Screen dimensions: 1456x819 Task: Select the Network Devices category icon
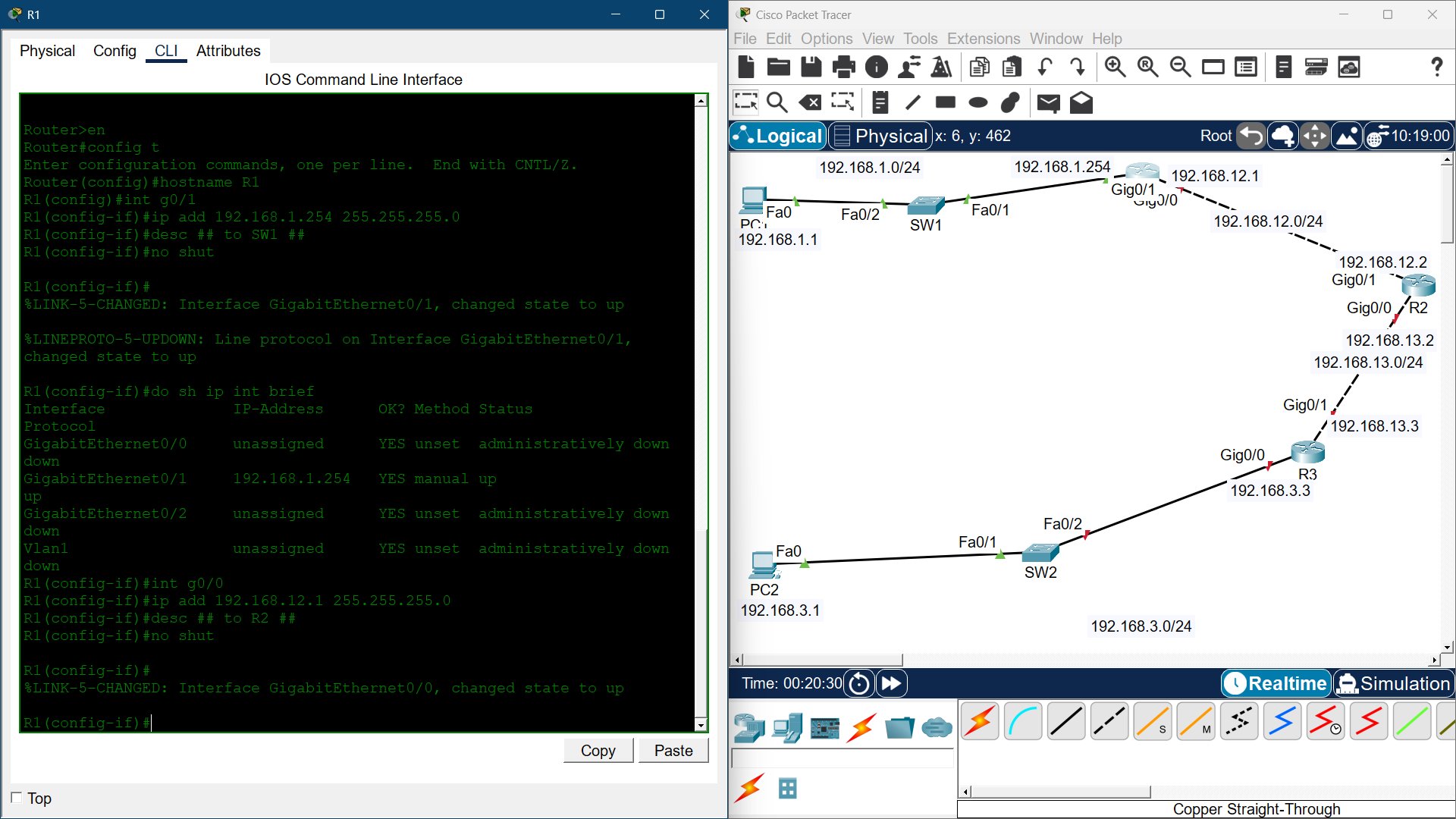[749, 728]
